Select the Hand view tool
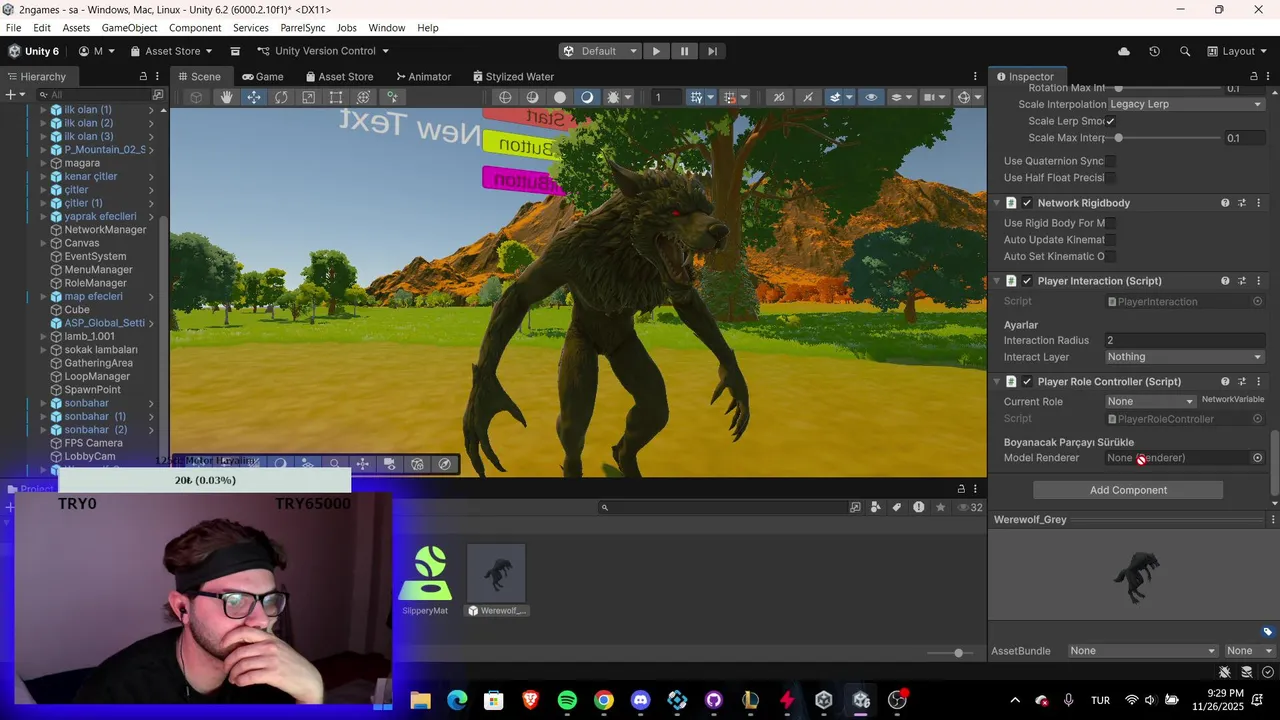Viewport: 1280px width, 720px height. 227,97
